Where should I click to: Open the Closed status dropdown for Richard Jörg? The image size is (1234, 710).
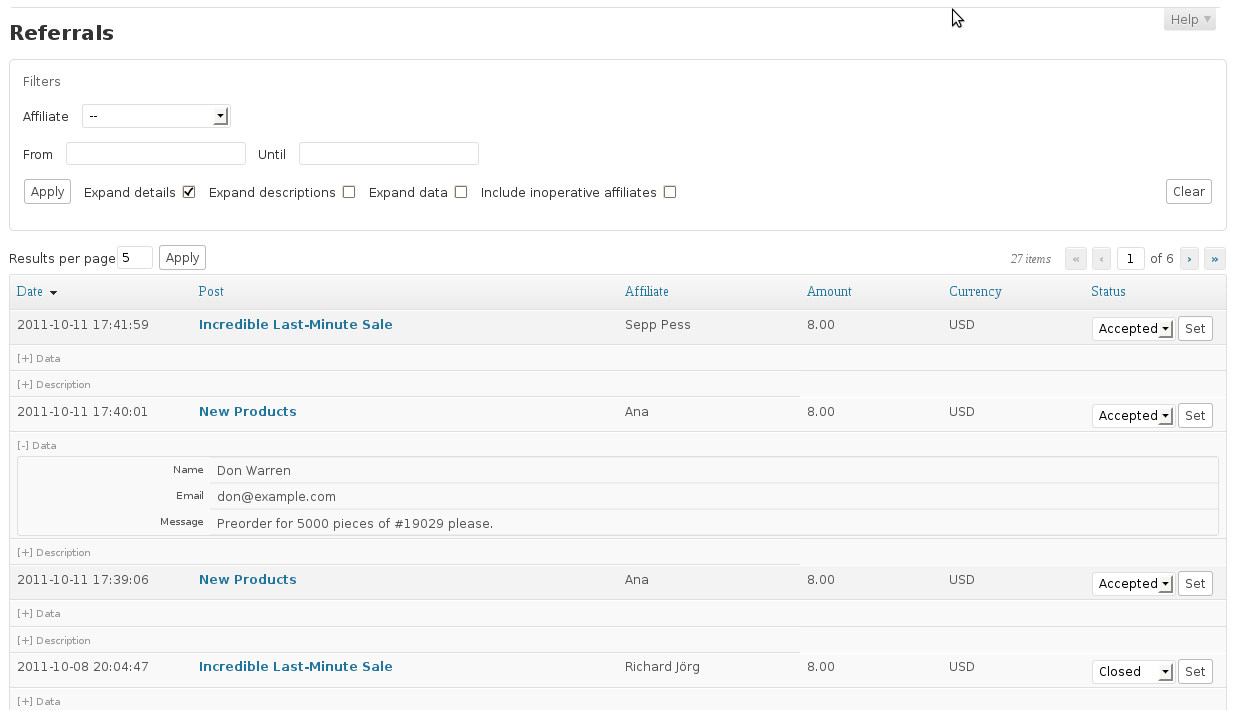(1133, 672)
